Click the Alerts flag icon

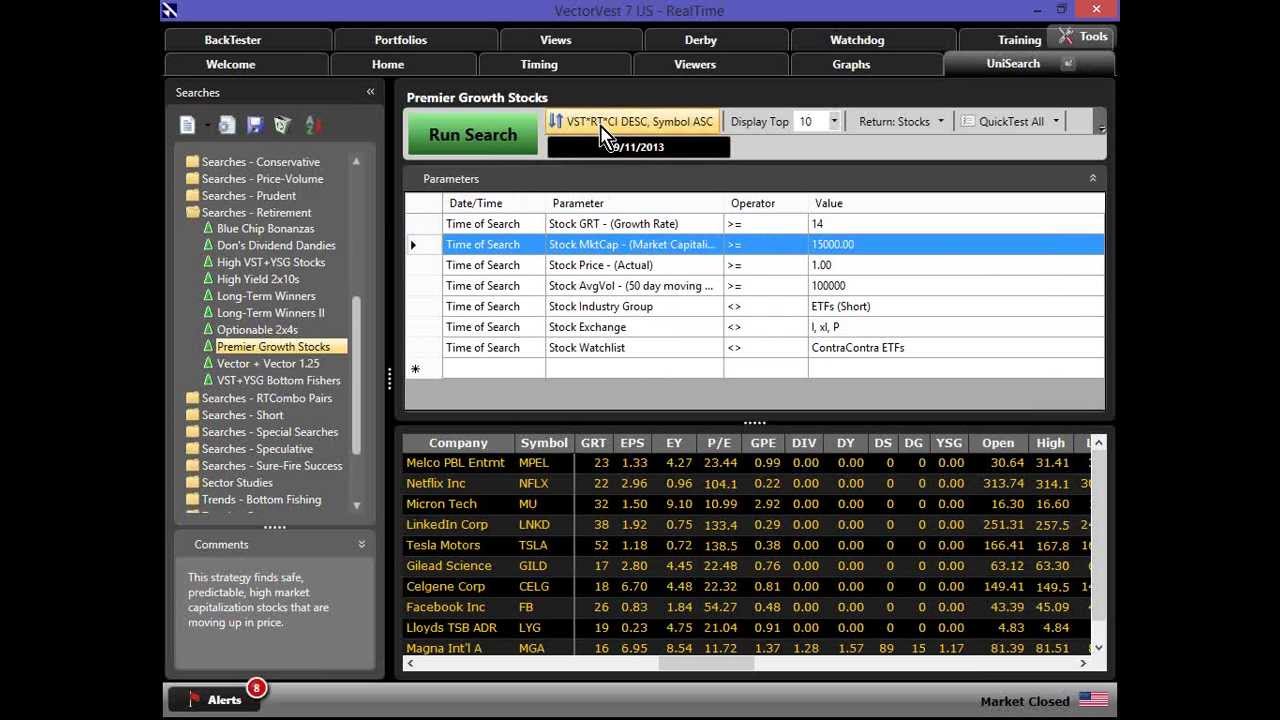(194, 700)
